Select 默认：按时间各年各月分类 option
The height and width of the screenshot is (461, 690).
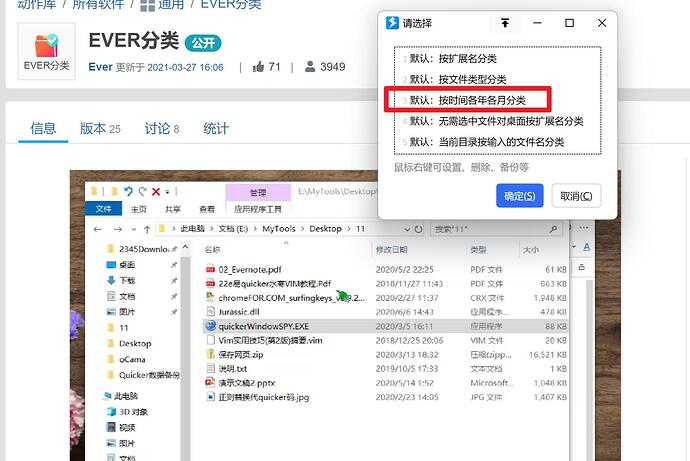tap(497, 100)
